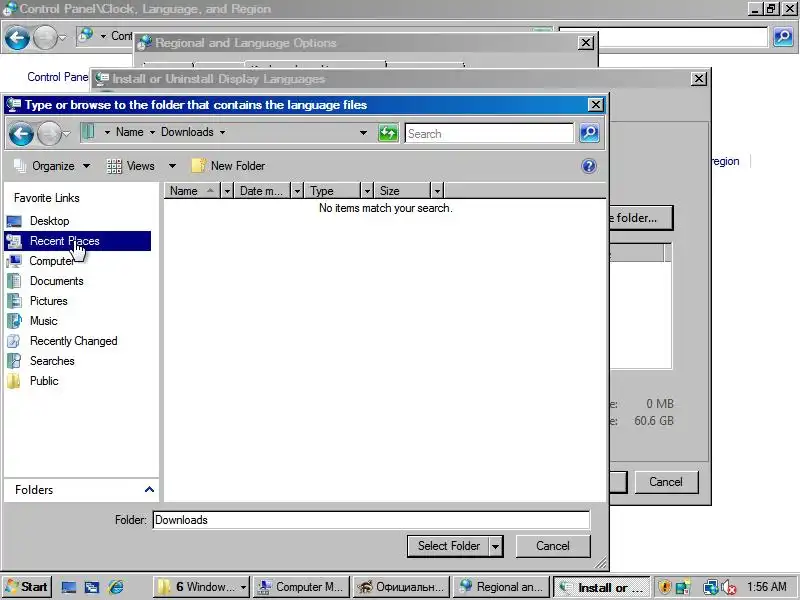Viewport: 800px width, 600px height.
Task: Click the New Folder toolbar button
Action: point(228,166)
